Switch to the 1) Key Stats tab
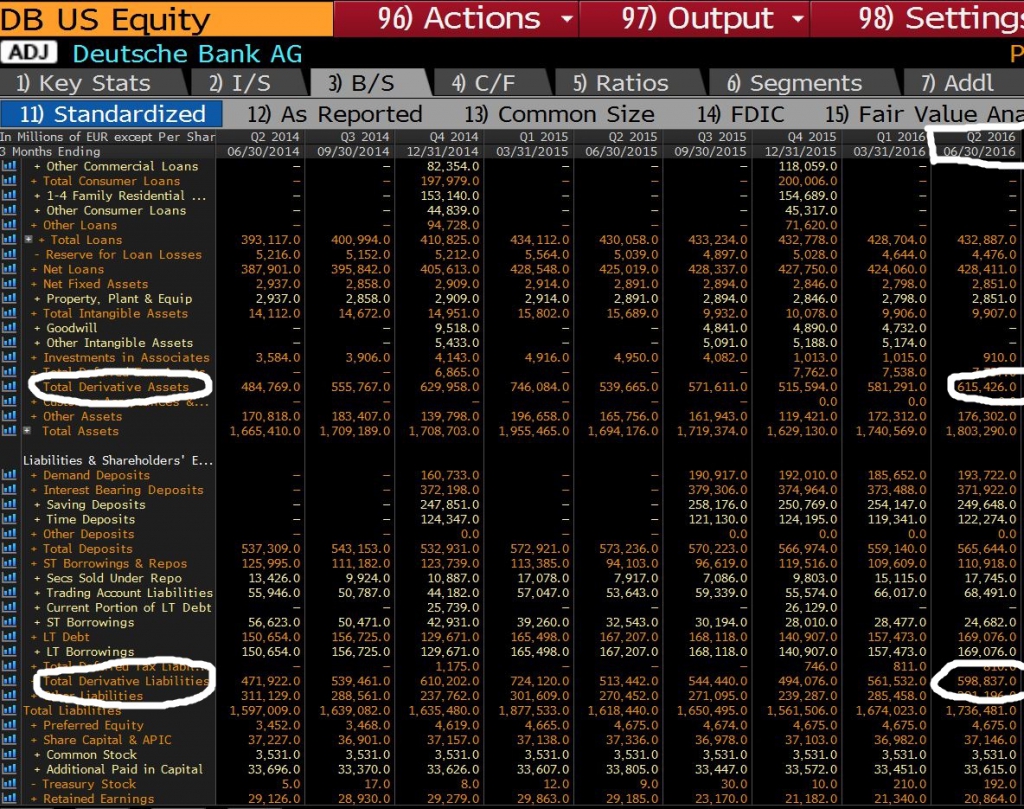 91,83
